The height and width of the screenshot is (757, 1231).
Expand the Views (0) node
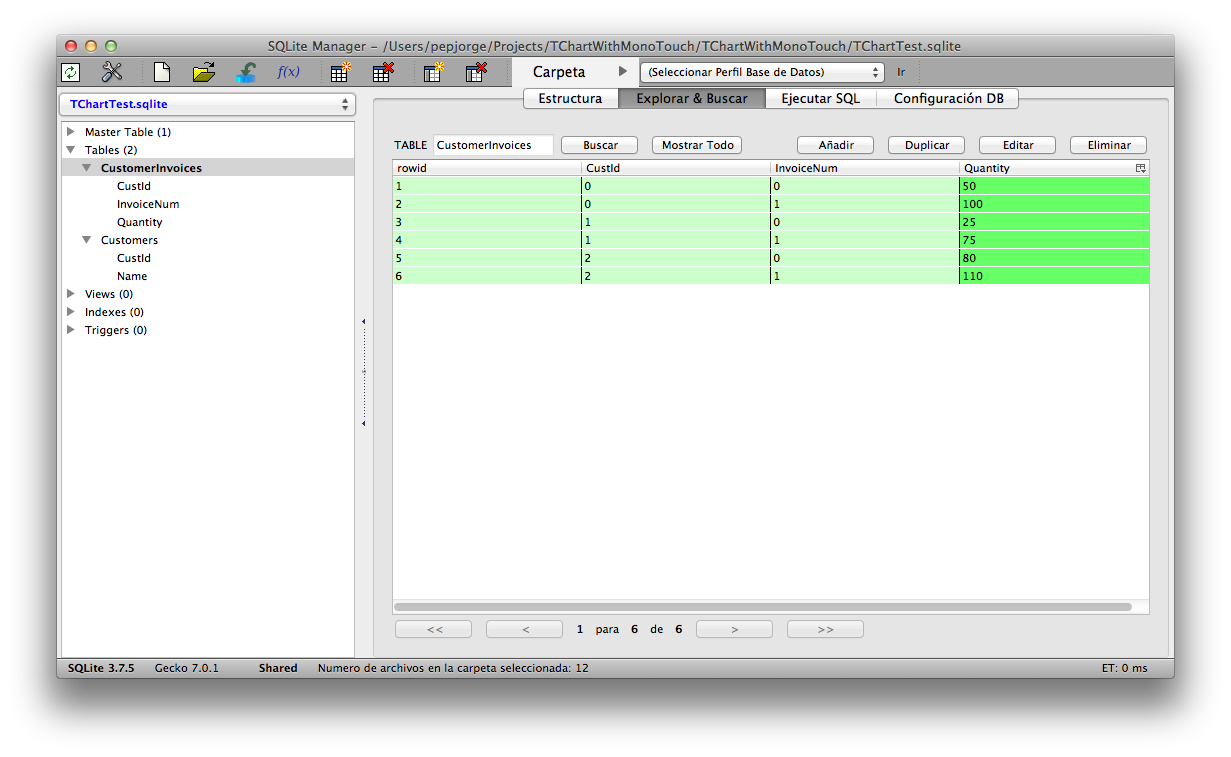[71, 294]
